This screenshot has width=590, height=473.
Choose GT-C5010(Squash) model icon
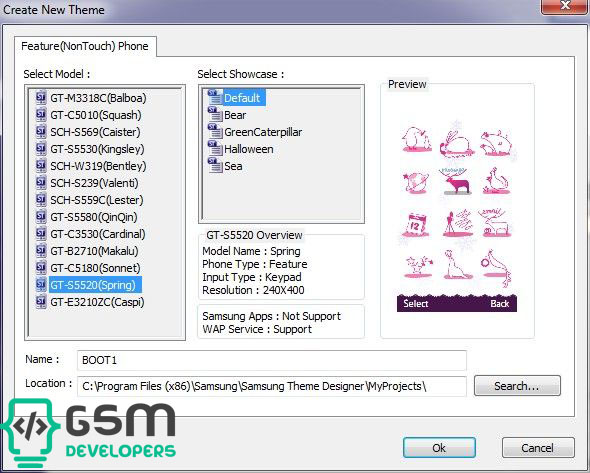click(x=41, y=114)
